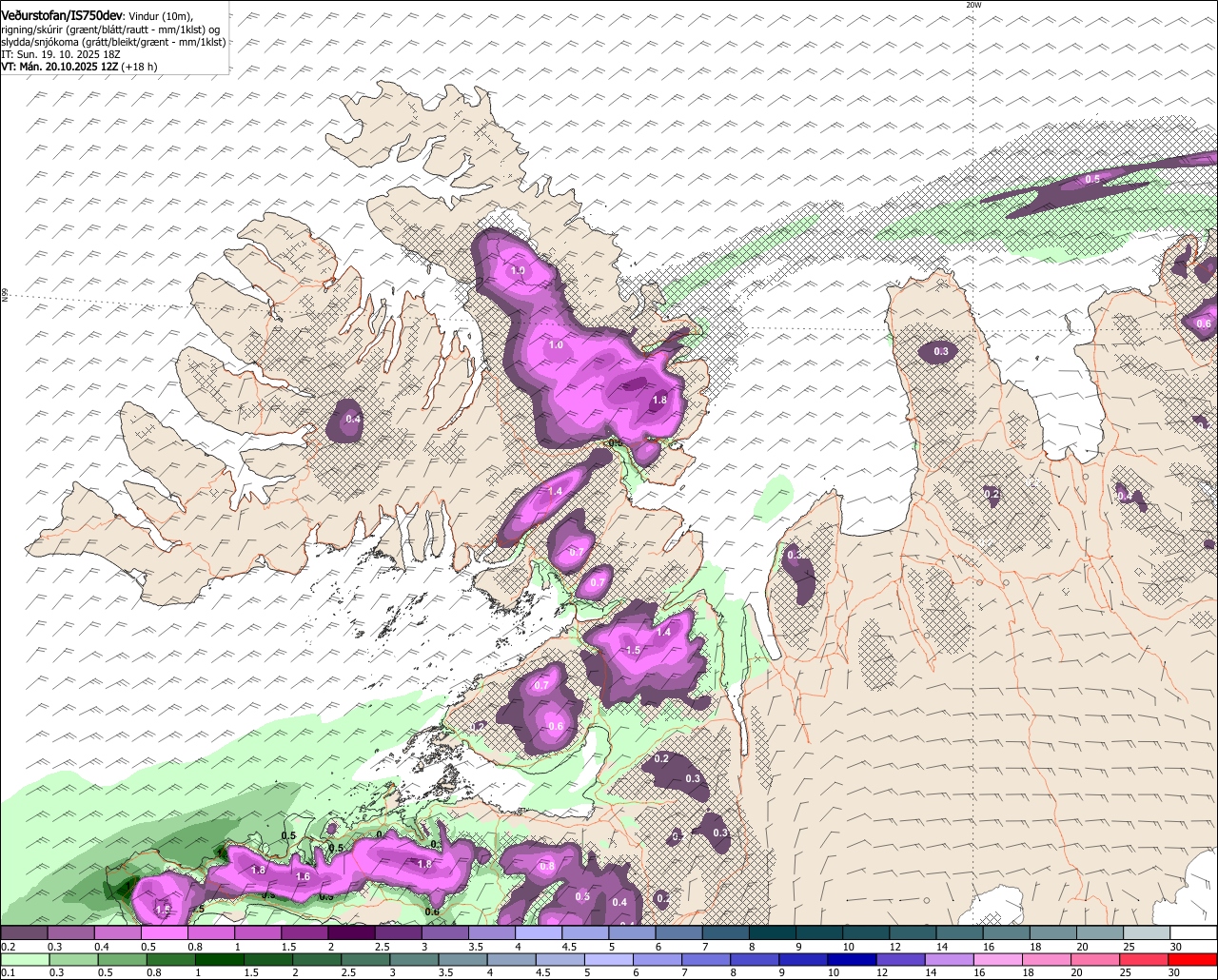Pick the rain-scale bright red swatch at 30
This screenshot has width=1218, height=980.
pos(1193,960)
